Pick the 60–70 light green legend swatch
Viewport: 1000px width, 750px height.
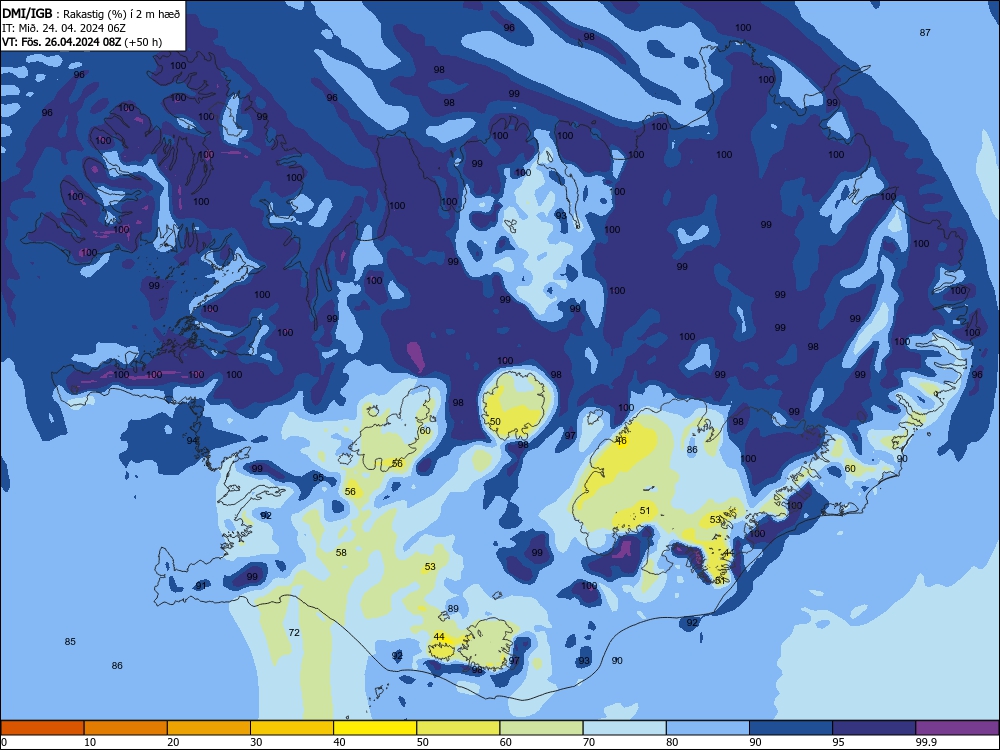pos(541,728)
